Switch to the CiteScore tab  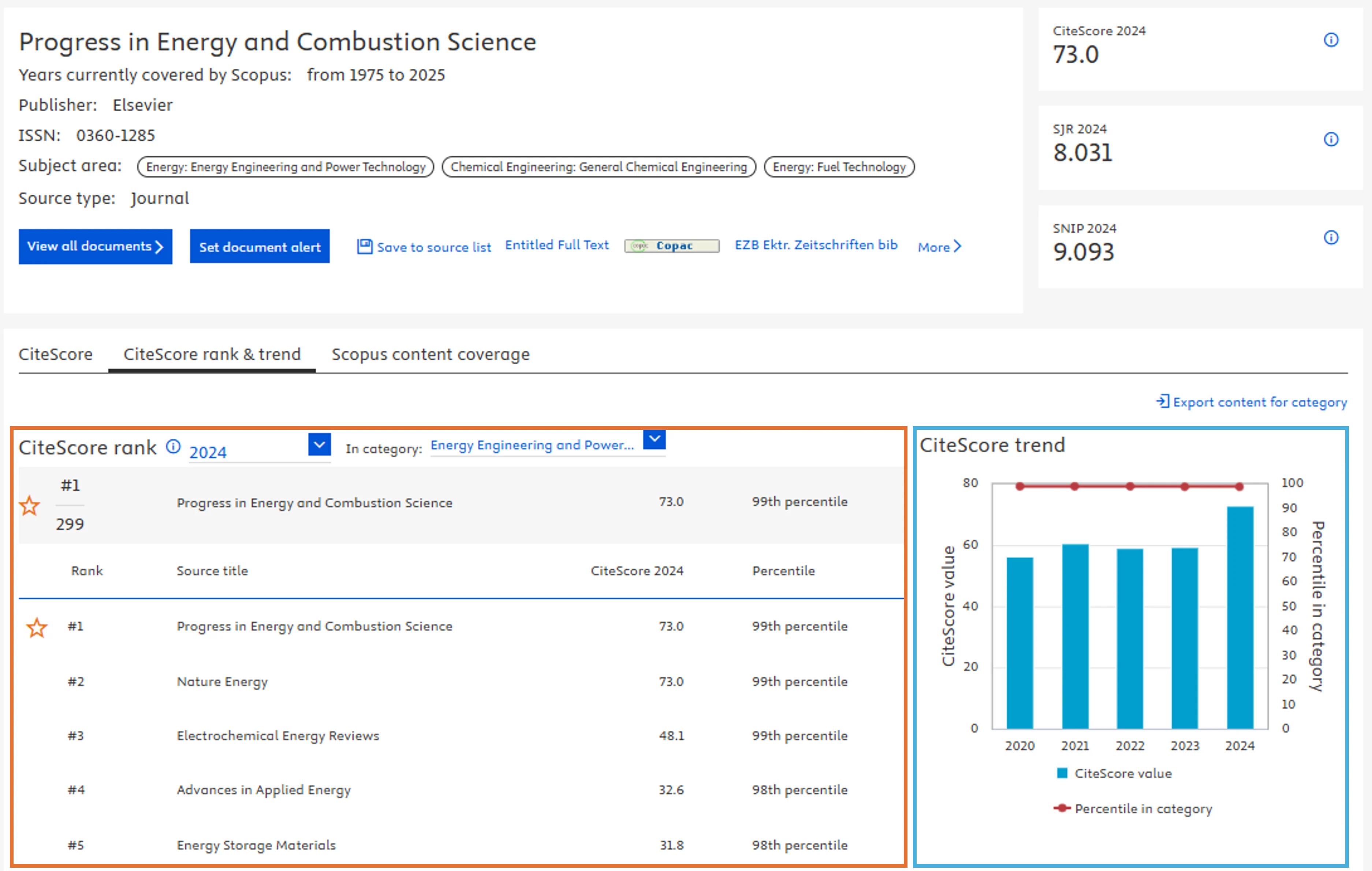55,354
